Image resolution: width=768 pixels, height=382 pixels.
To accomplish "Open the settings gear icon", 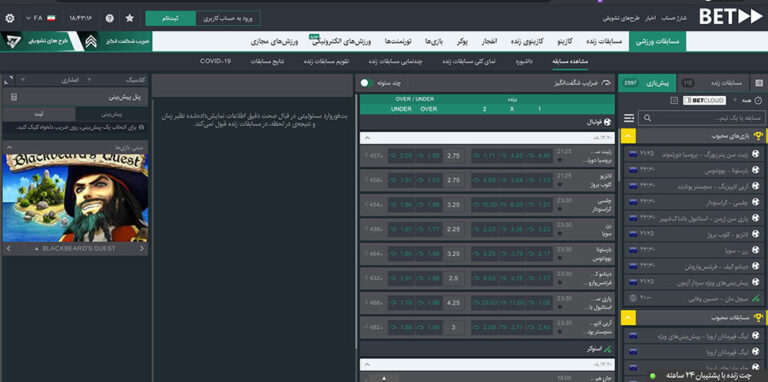I will (x=9, y=18).
